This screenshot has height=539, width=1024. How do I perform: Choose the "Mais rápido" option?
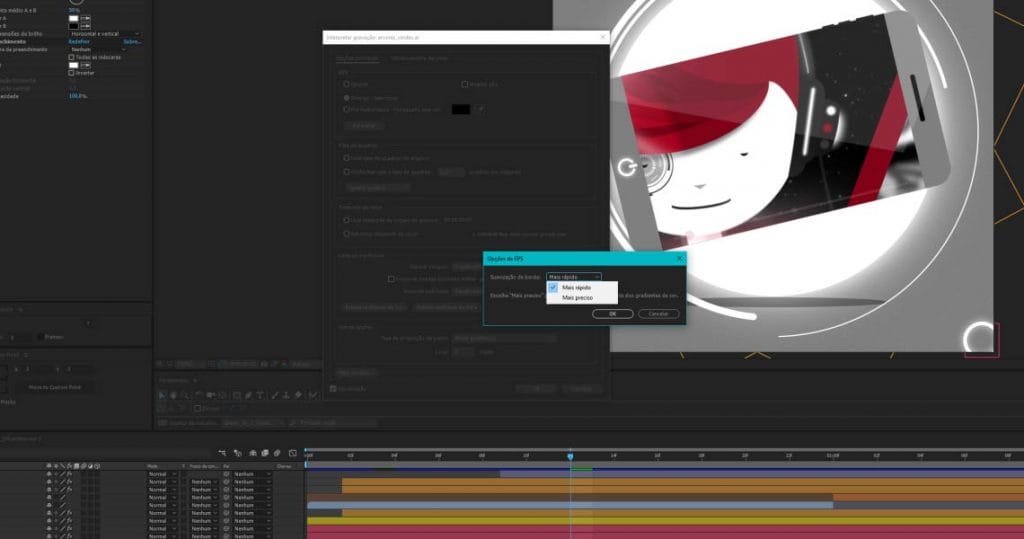click(x=577, y=287)
